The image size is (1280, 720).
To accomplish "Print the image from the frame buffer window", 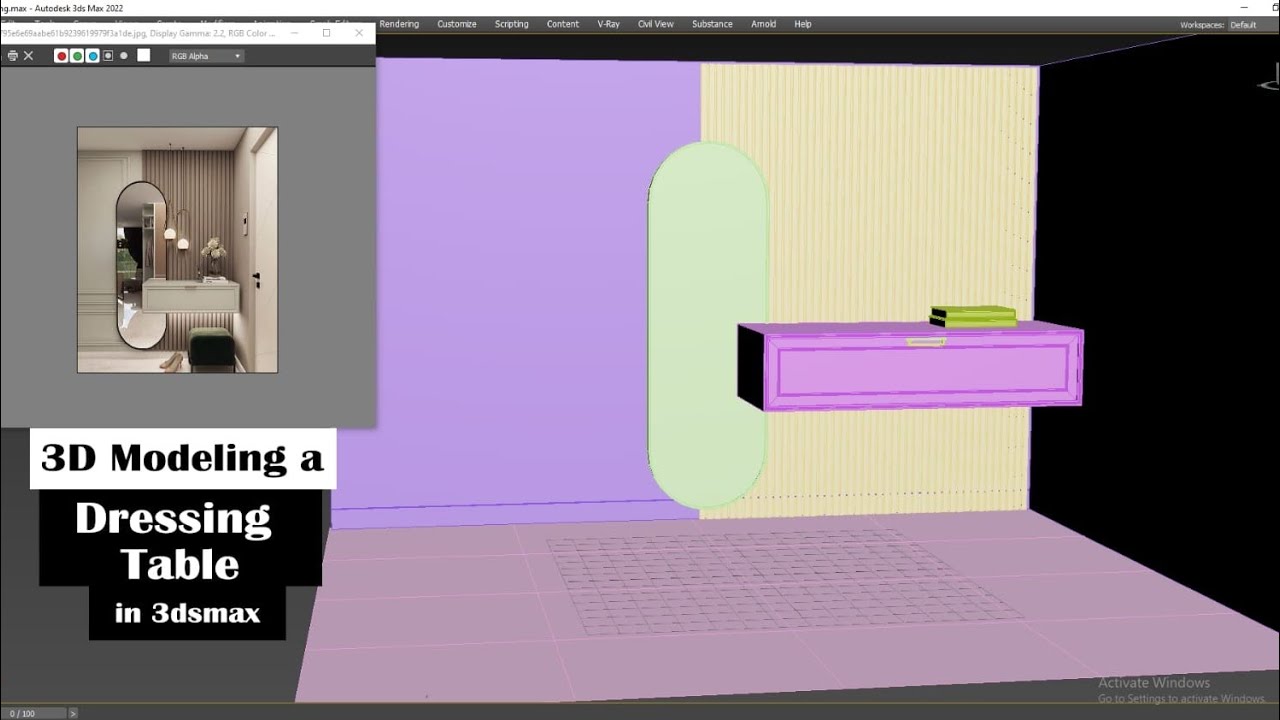I will 12,56.
